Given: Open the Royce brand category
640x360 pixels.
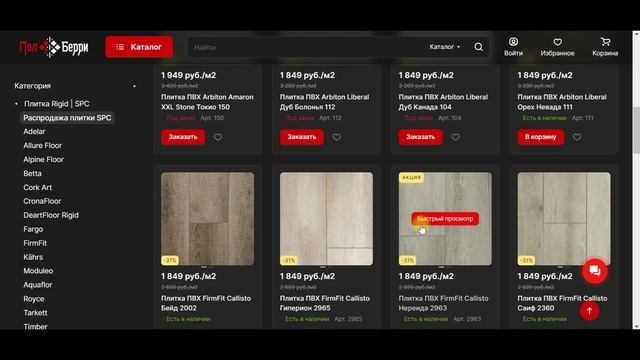Looking at the screenshot, I should [x=33, y=299].
